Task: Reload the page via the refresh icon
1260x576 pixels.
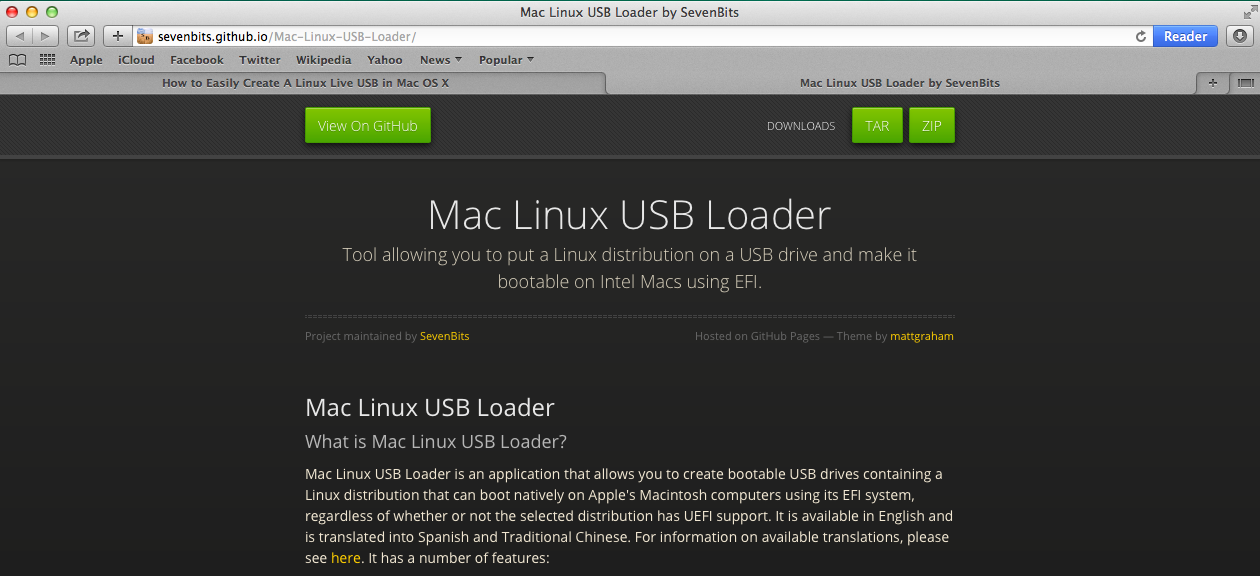Action: tap(1140, 36)
